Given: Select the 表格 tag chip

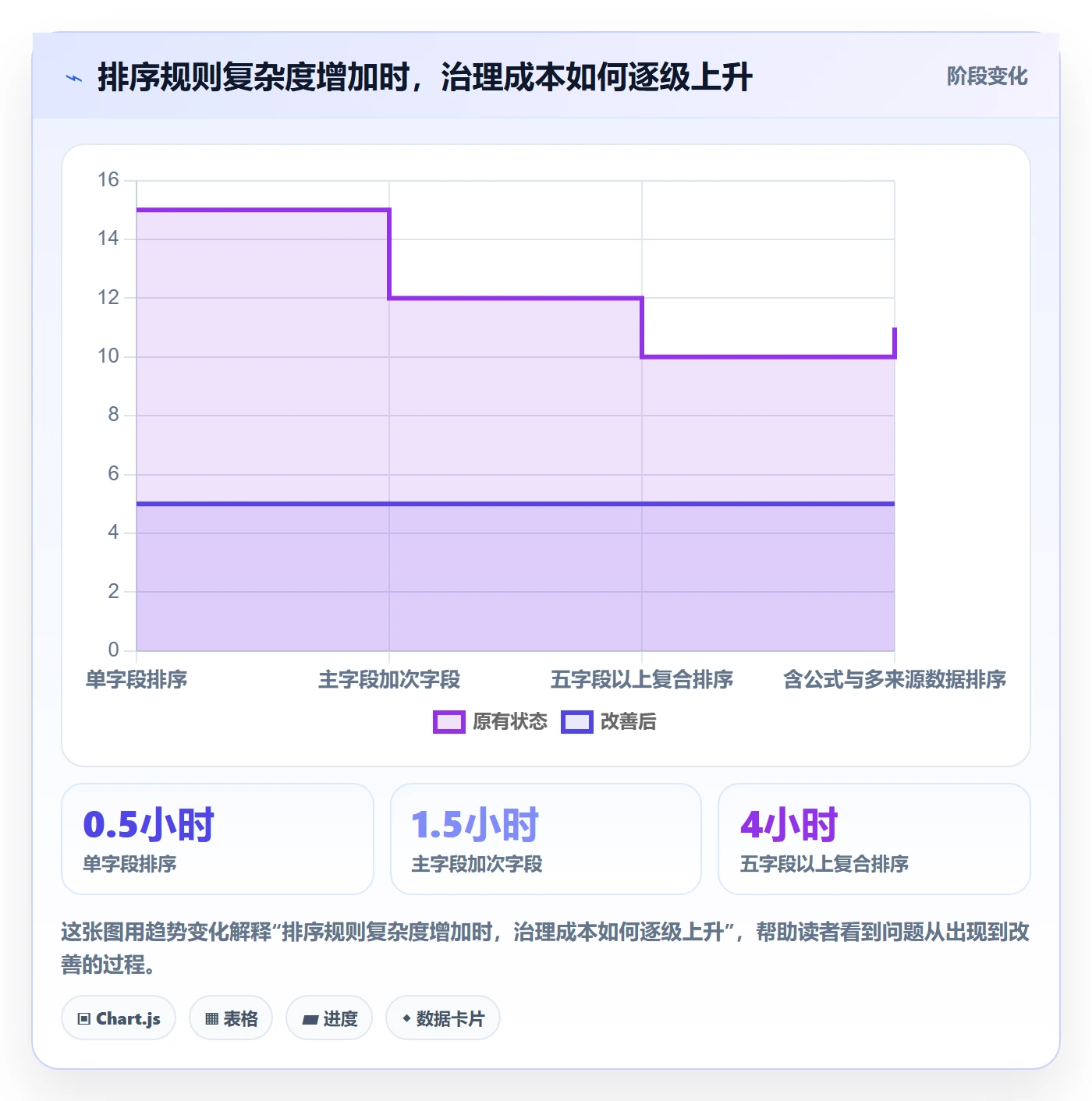Looking at the screenshot, I should [231, 1018].
